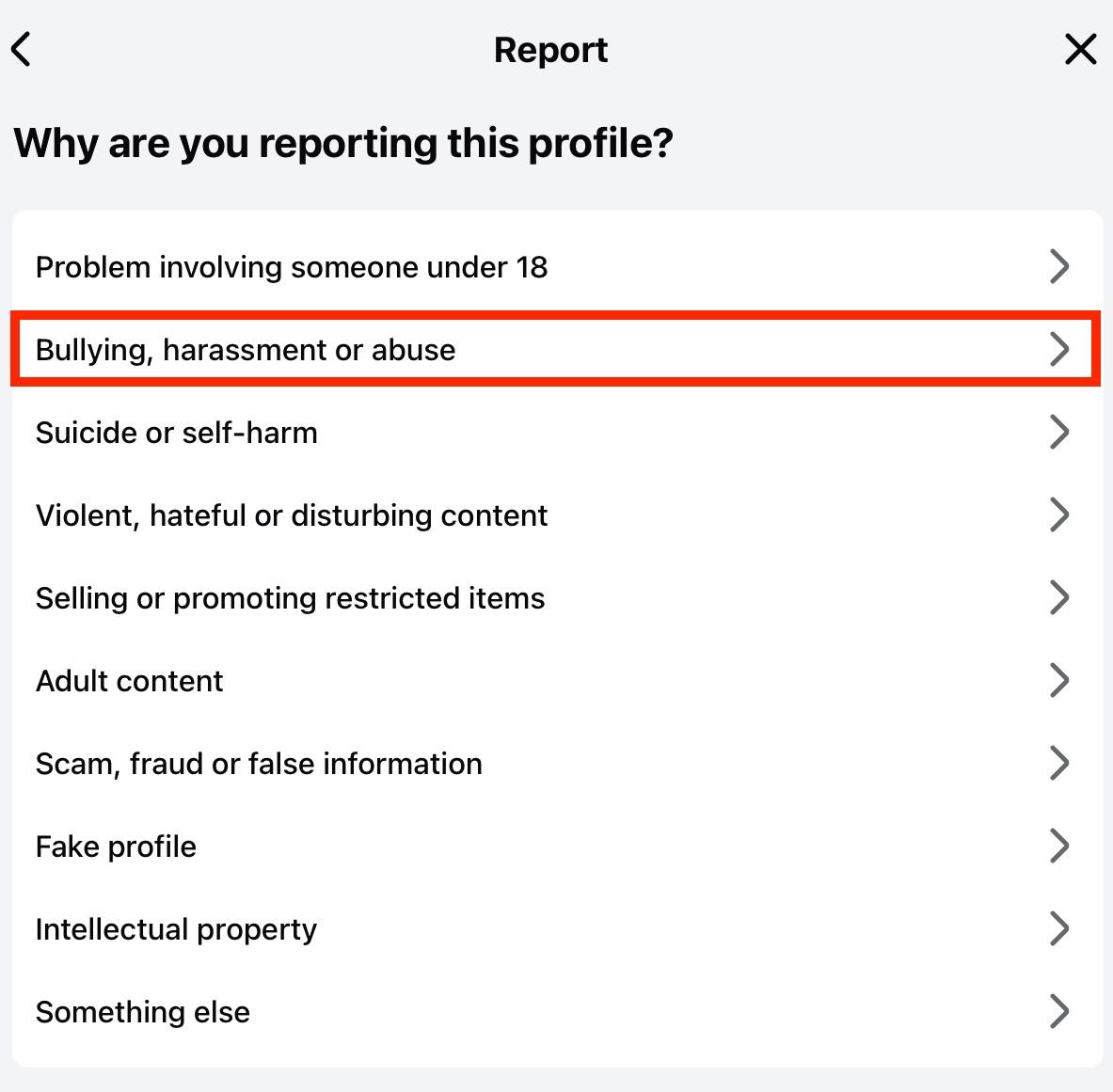The width and height of the screenshot is (1113, 1092).
Task: Pick 'Violent, hateful or disturbing content'
Action: pyautogui.click(x=292, y=515)
